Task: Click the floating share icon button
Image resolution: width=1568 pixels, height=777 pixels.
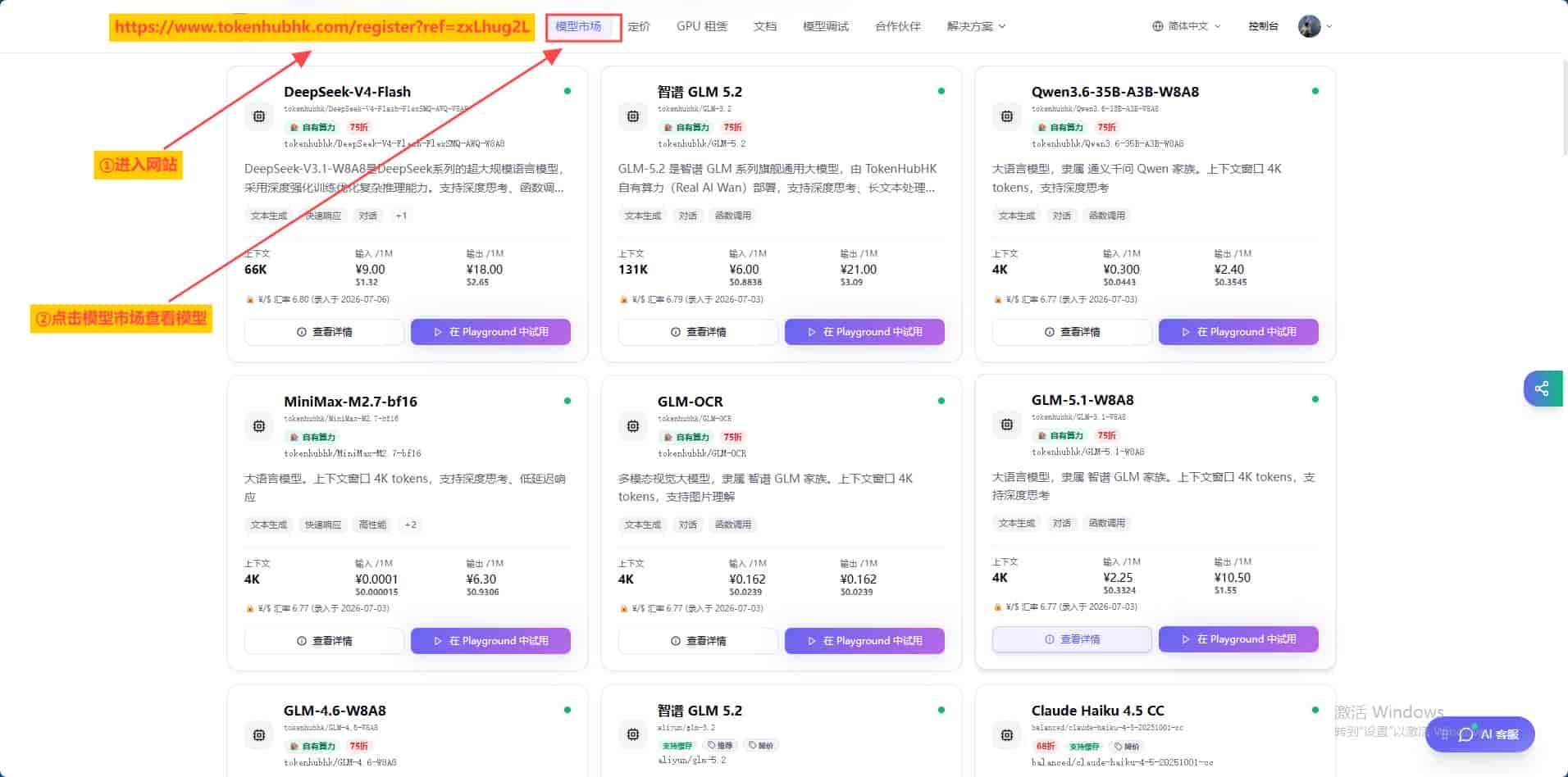Action: click(x=1543, y=388)
